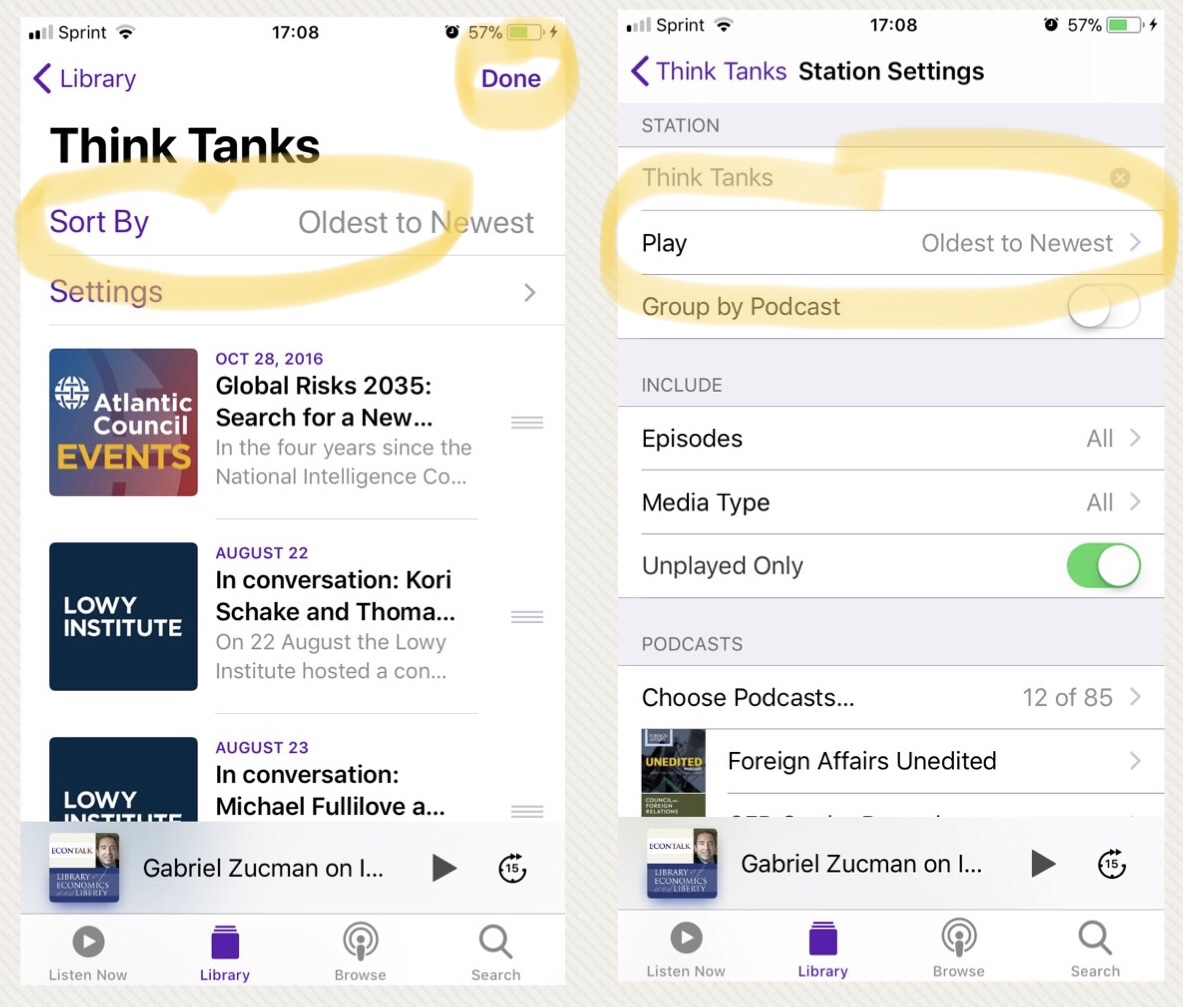The height and width of the screenshot is (1007, 1183).
Task: Open Browse tab in left screen
Action: 360,953
